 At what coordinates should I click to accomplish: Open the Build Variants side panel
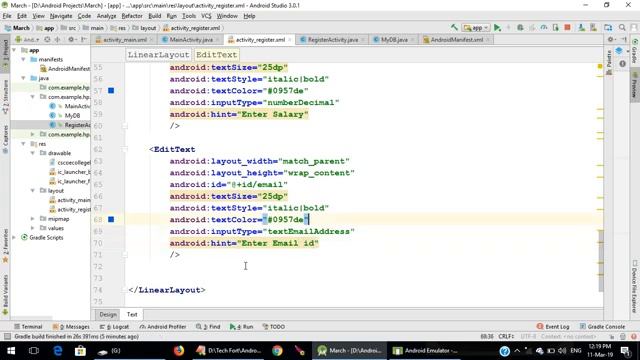(x=5, y=294)
